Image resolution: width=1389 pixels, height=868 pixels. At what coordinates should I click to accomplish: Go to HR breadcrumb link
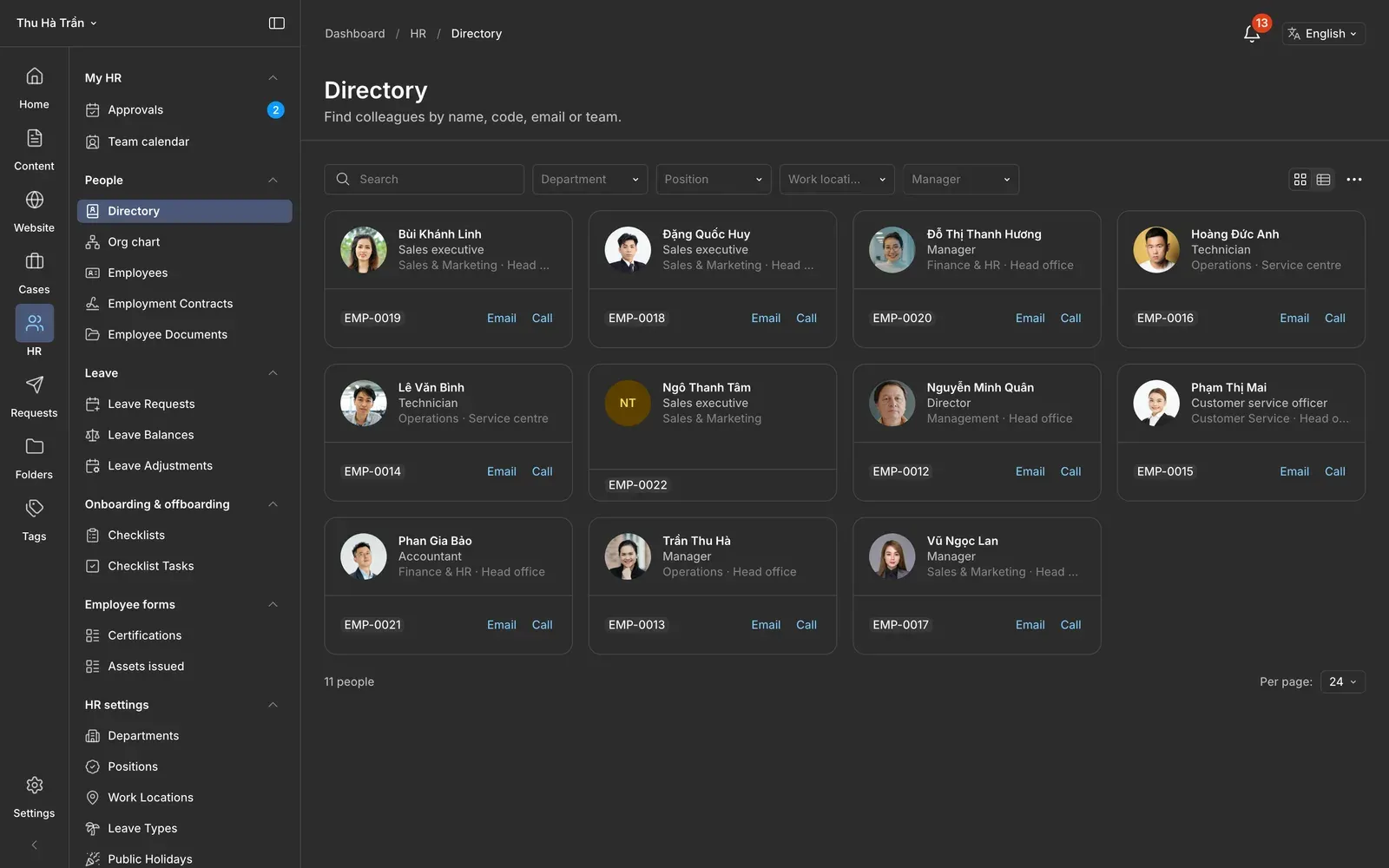pyautogui.click(x=418, y=34)
